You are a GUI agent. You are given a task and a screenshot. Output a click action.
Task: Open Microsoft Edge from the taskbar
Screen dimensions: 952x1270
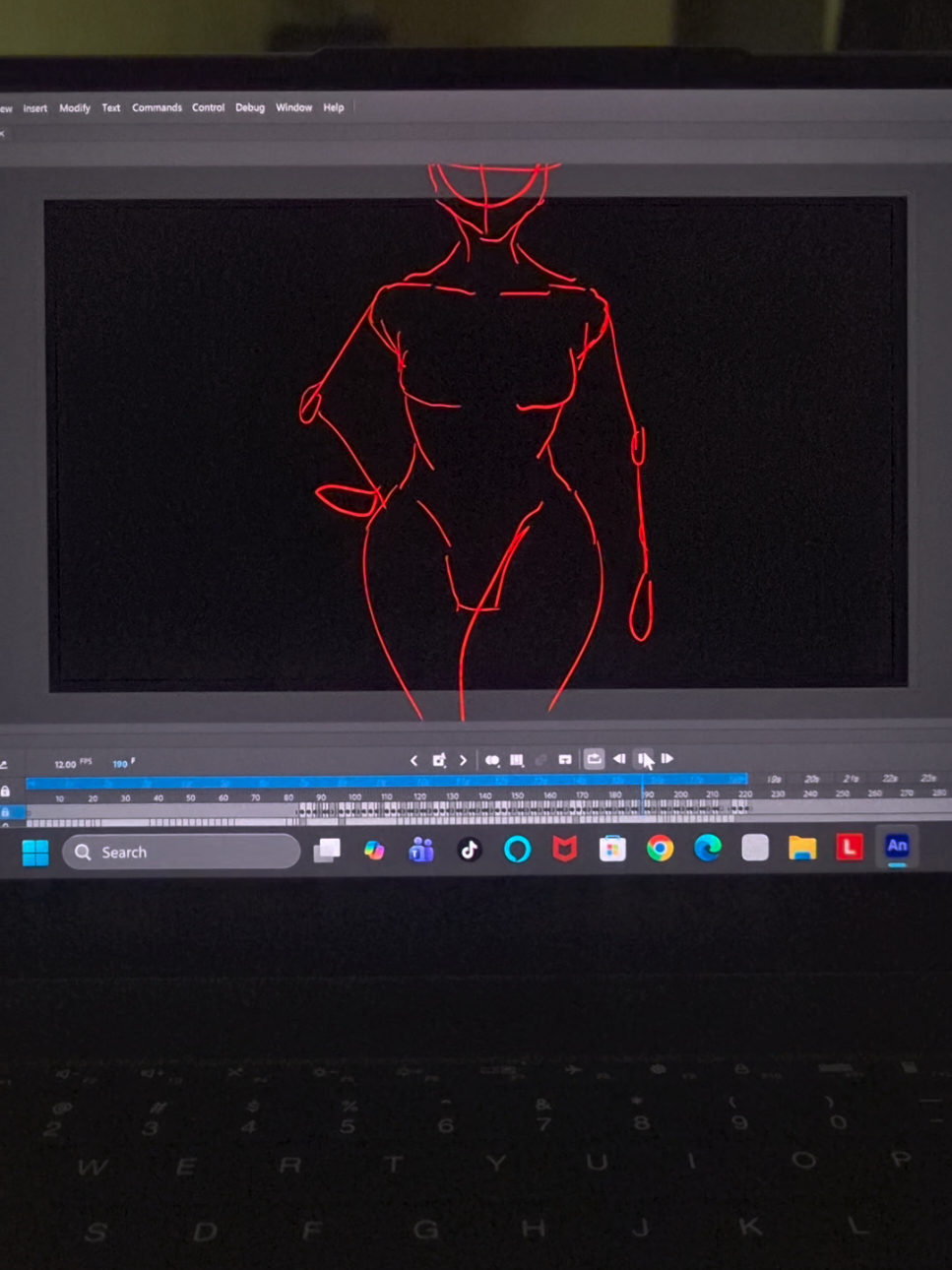point(708,848)
